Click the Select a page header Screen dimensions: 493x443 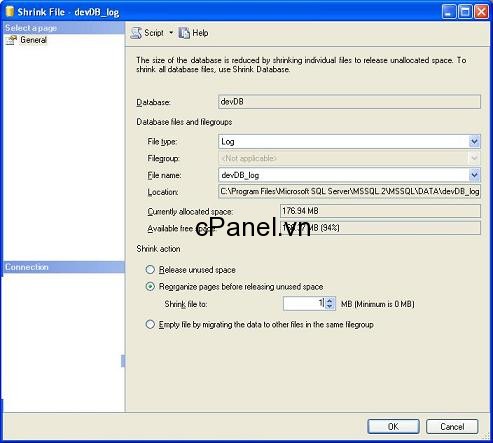pos(64,28)
